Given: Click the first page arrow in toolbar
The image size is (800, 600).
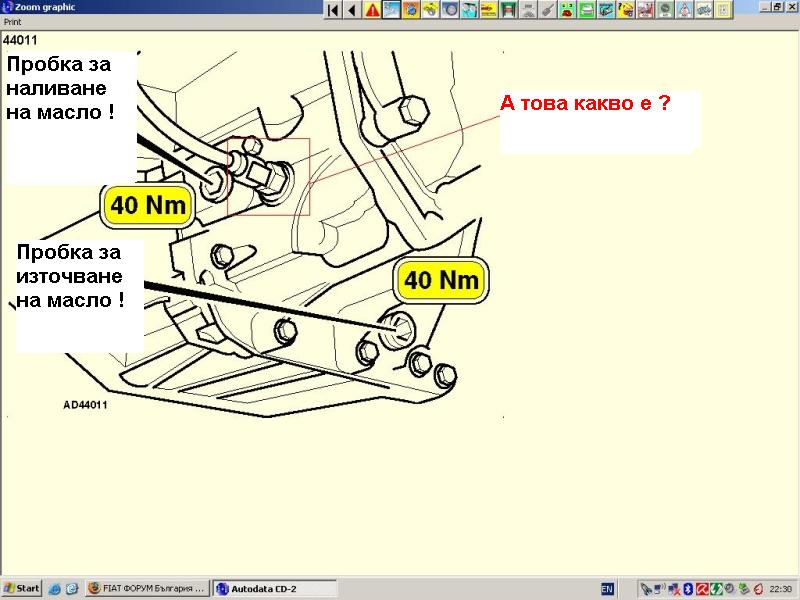Looking at the screenshot, I should pos(333,10).
